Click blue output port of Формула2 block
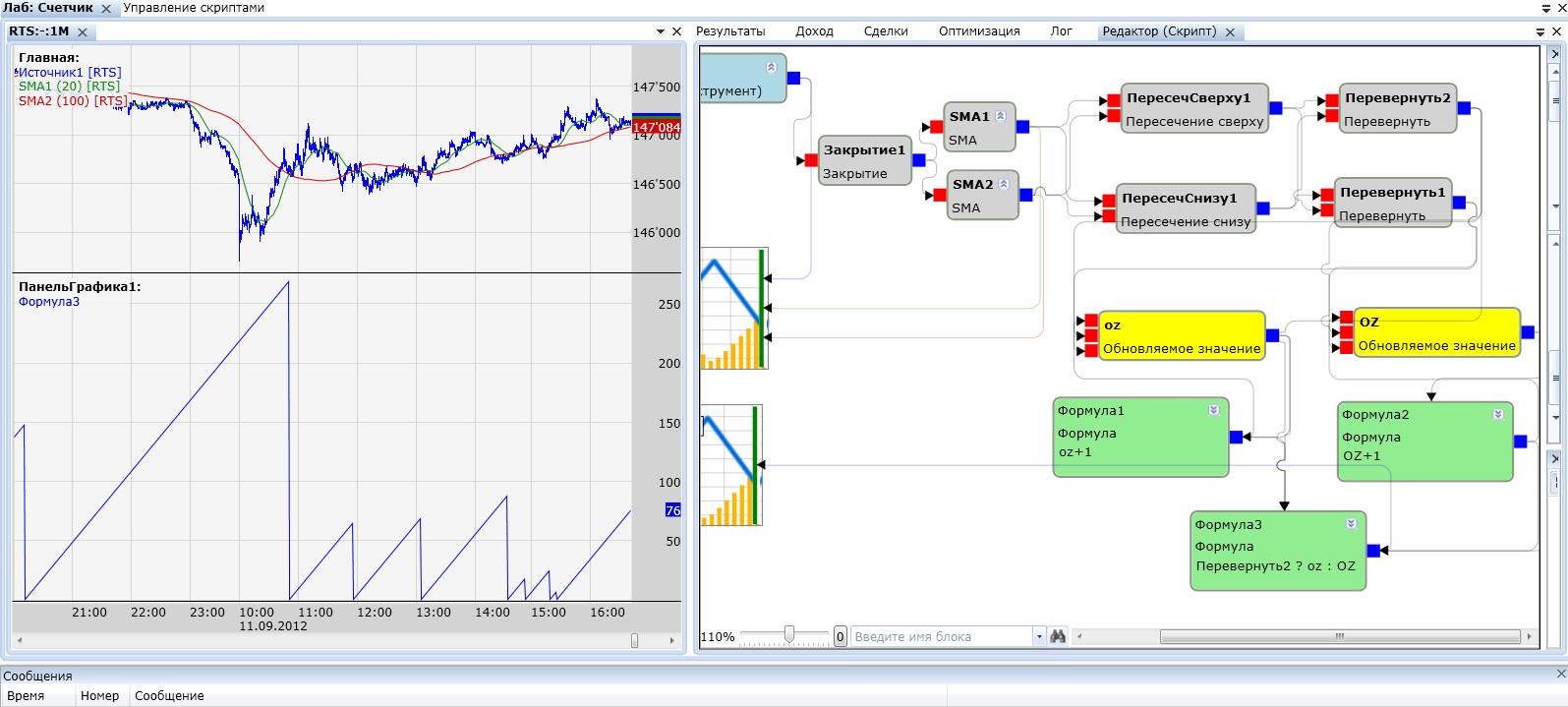The height and width of the screenshot is (707, 1568). click(x=1521, y=442)
